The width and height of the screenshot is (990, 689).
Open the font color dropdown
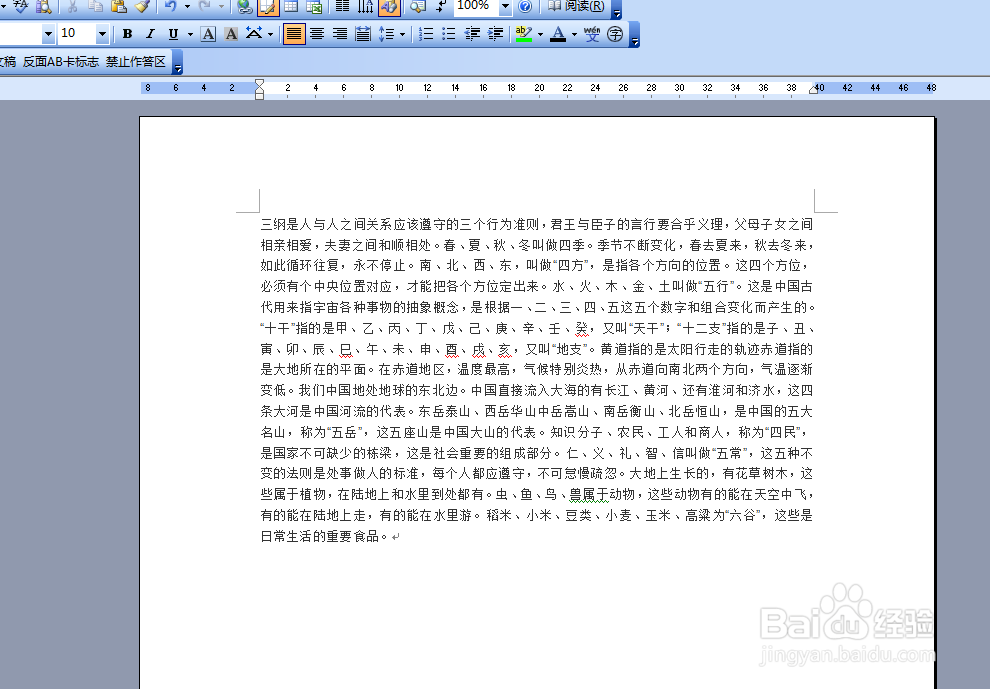(x=574, y=34)
